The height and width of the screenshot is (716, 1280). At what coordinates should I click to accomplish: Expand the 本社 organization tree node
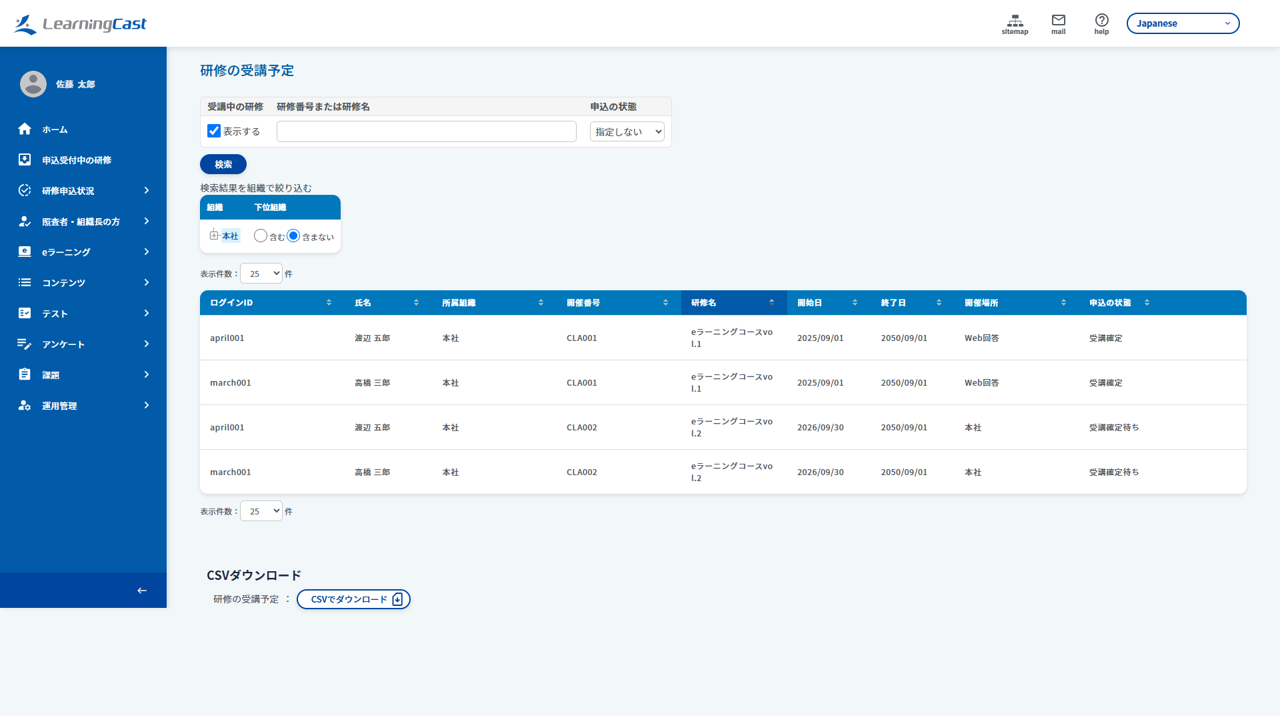click(214, 235)
